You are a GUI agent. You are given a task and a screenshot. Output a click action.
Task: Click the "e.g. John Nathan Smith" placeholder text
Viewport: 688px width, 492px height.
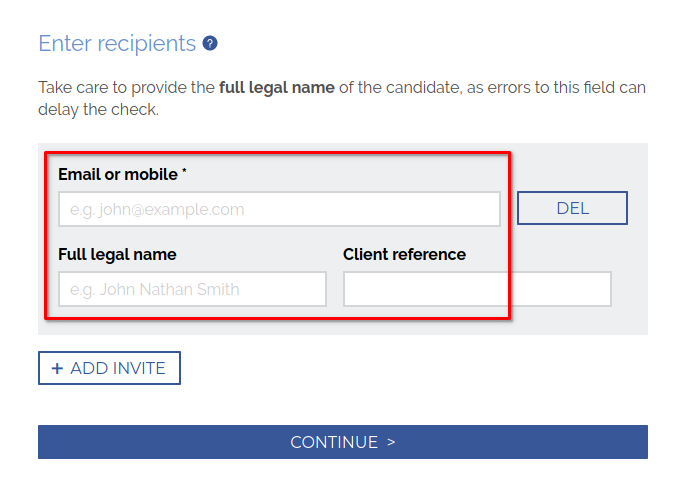pyautogui.click(x=155, y=290)
